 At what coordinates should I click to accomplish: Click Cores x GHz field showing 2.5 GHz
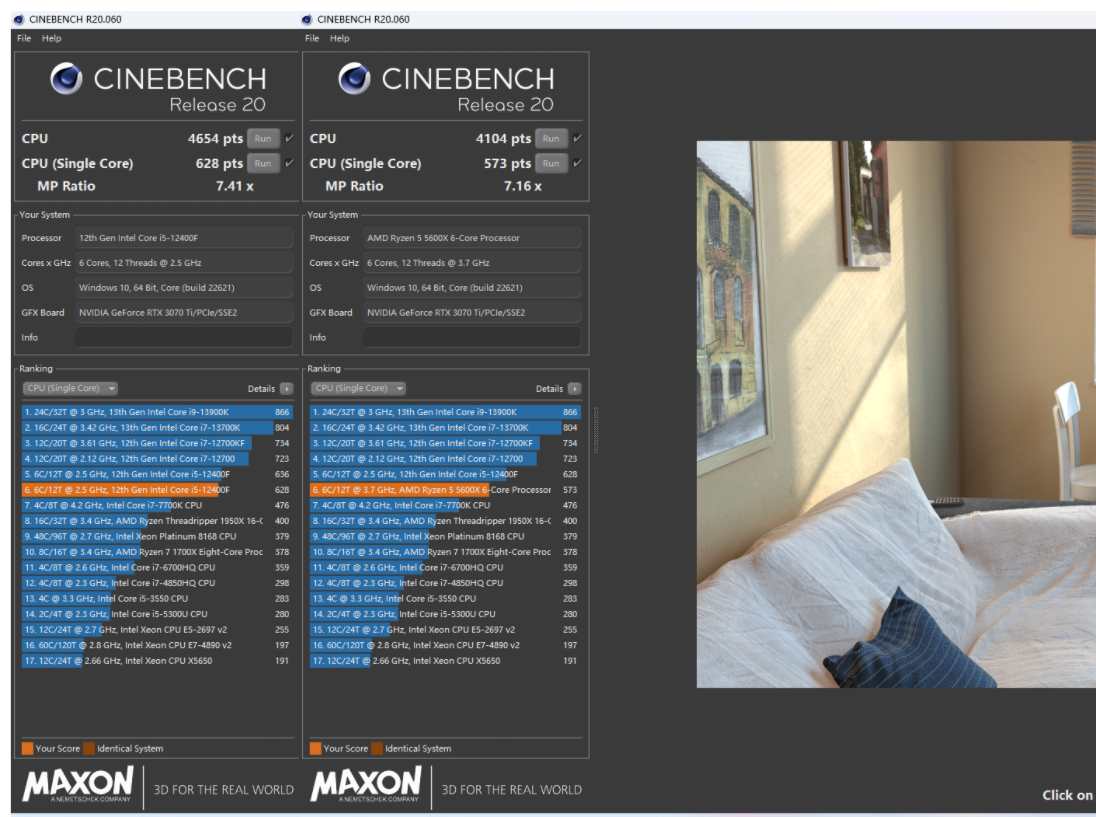pos(184,263)
